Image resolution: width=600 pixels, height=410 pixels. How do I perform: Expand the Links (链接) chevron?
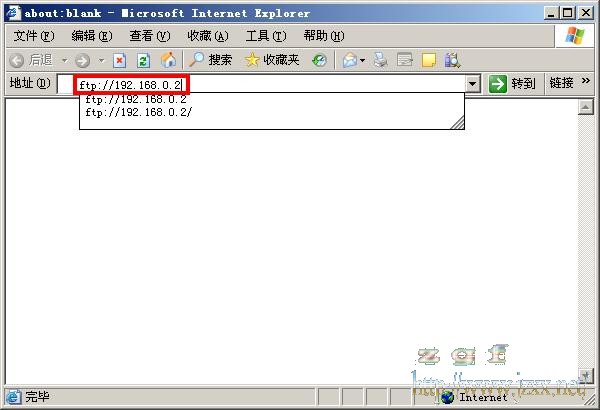[585, 81]
